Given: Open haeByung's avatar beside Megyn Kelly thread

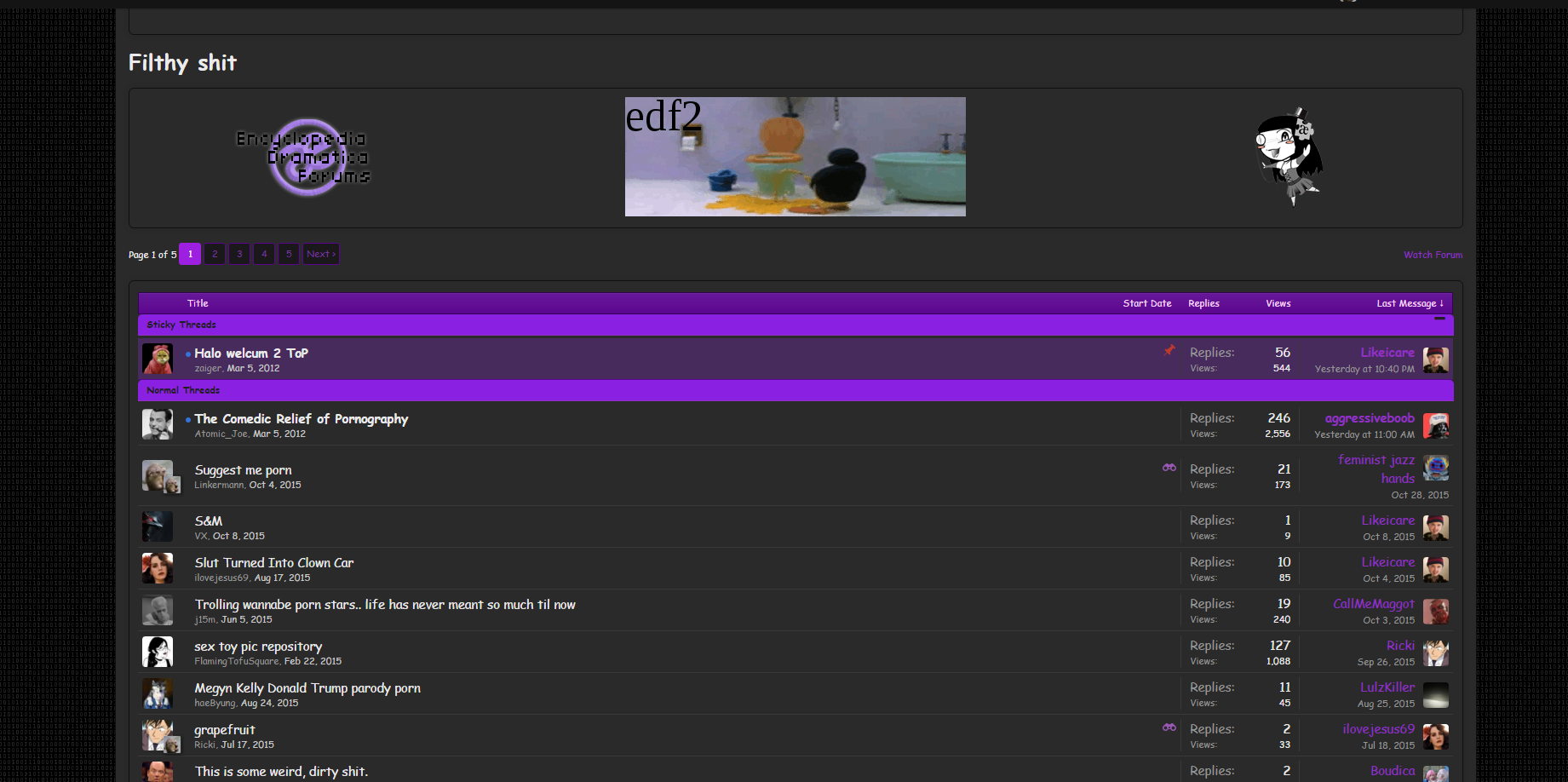Looking at the screenshot, I should [x=158, y=693].
